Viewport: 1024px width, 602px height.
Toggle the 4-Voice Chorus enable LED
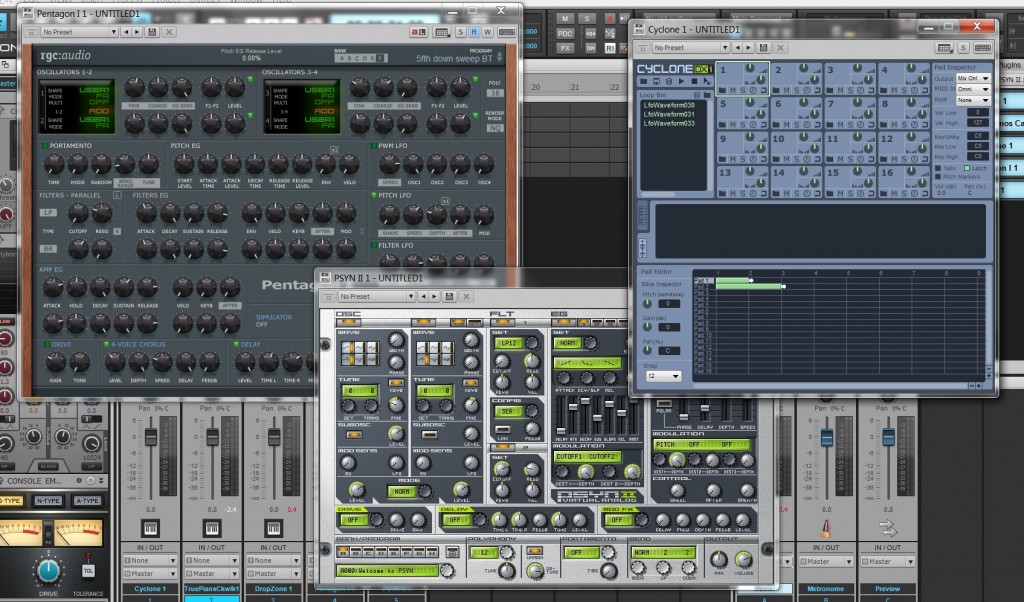tap(106, 344)
